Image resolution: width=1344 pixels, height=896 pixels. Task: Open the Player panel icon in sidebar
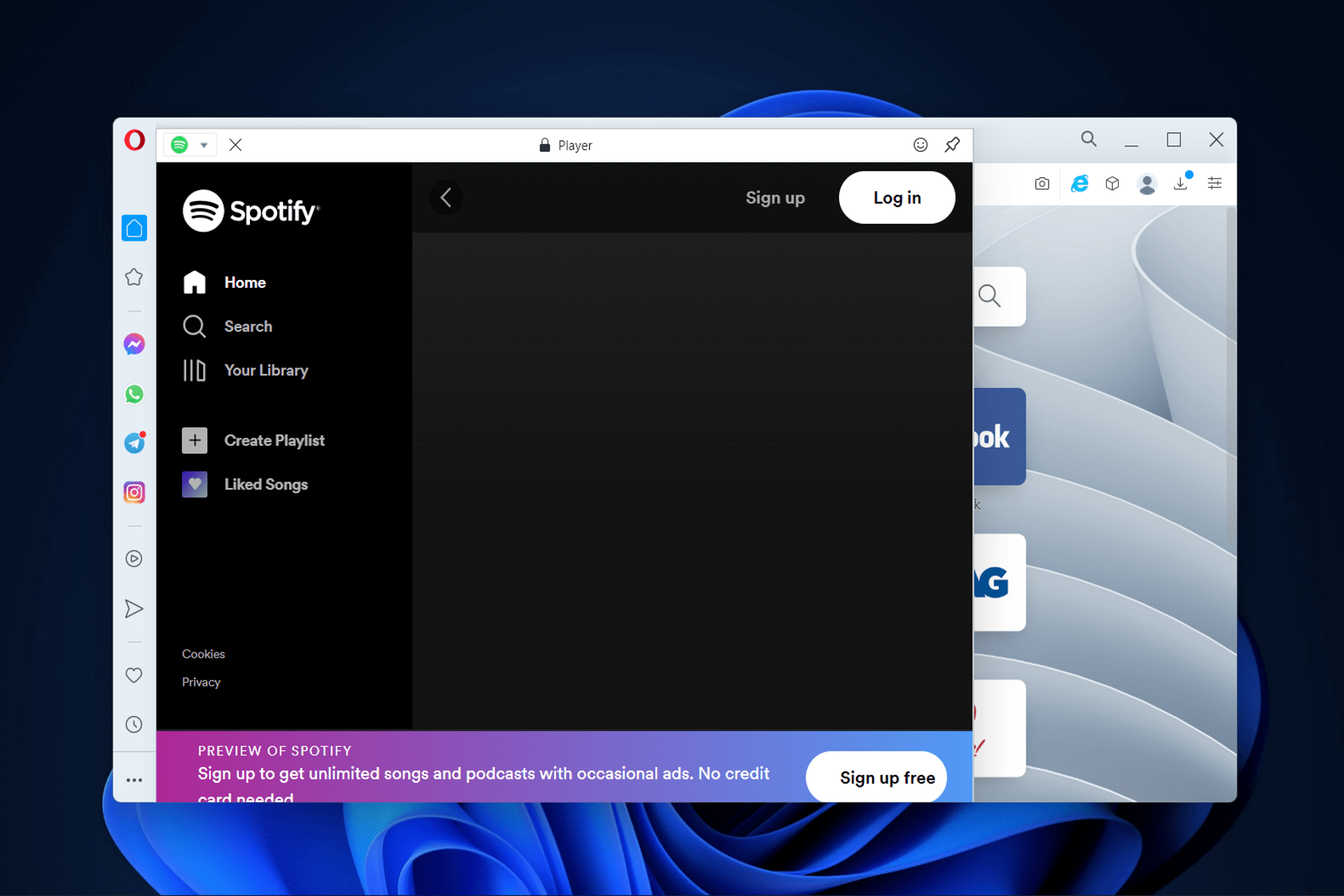tap(134, 558)
